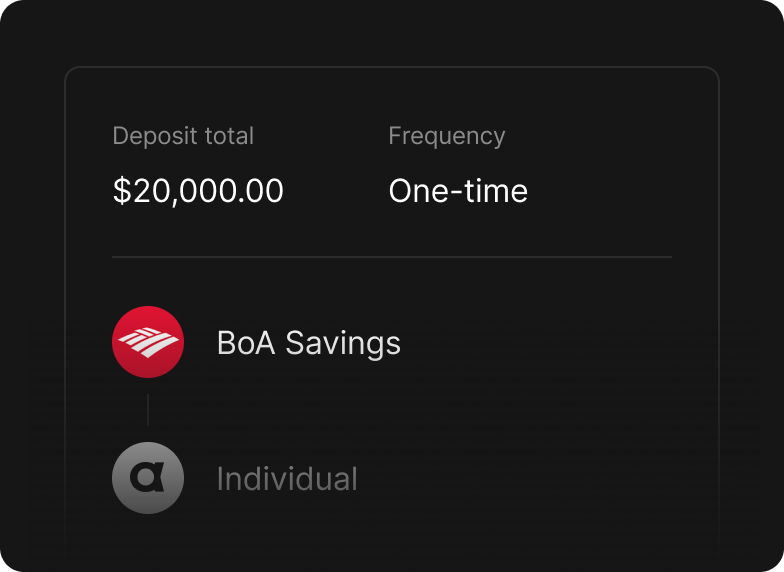Click the horizontal divider below the totals

(x=392, y=257)
